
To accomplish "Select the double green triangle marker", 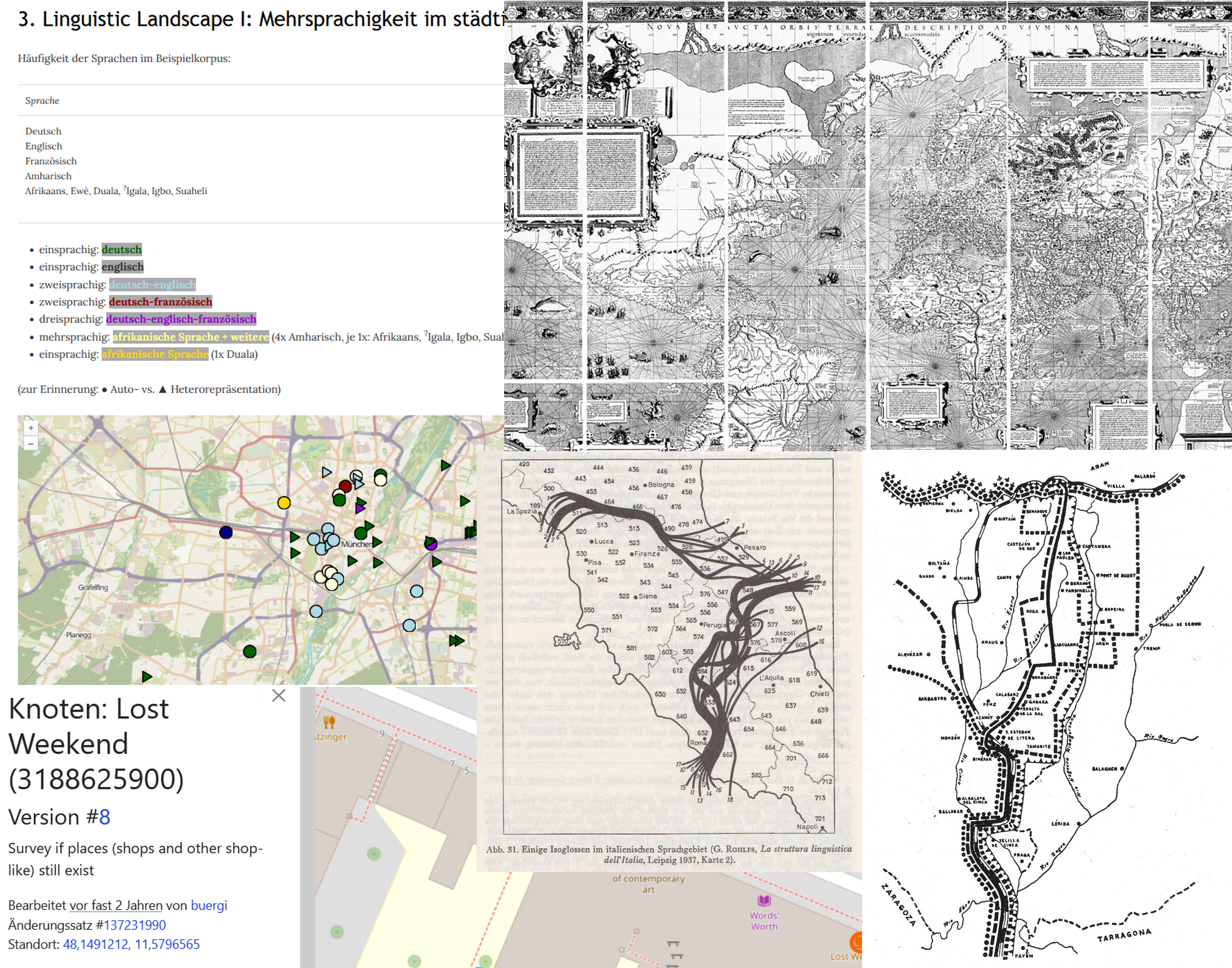I will point(457,641).
